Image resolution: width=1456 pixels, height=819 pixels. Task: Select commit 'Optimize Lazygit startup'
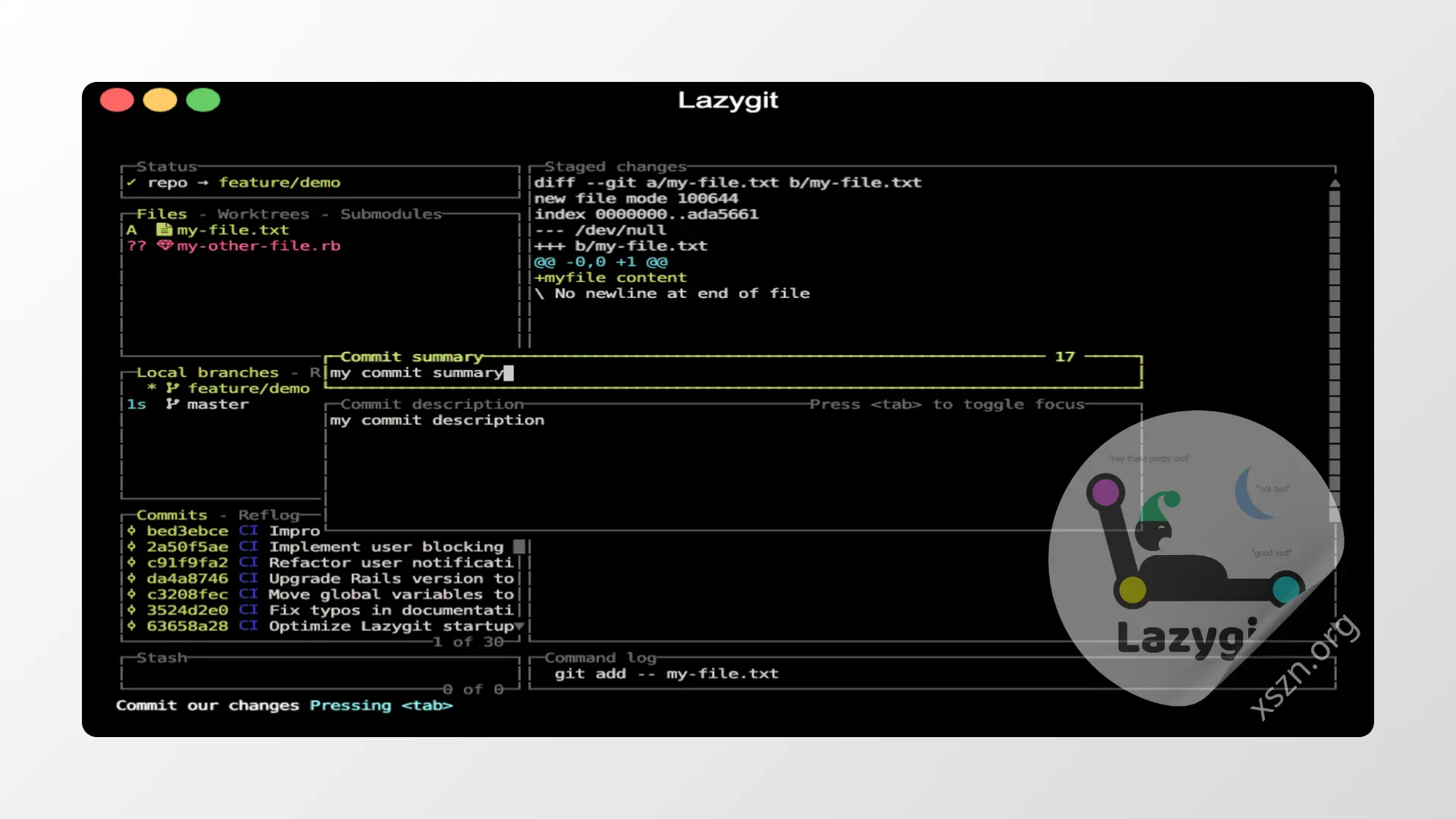click(391, 626)
